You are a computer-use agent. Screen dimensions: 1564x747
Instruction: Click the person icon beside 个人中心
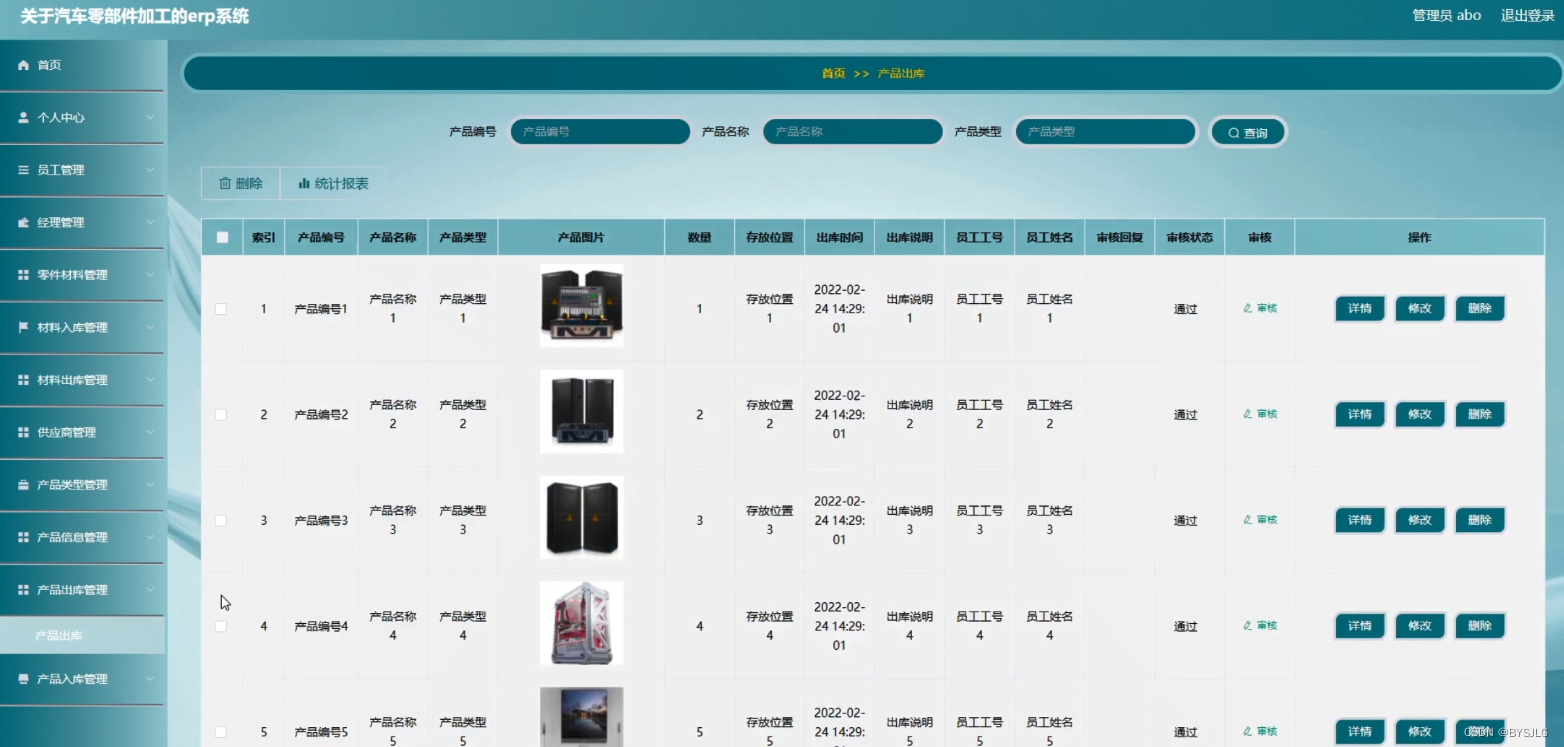24,117
